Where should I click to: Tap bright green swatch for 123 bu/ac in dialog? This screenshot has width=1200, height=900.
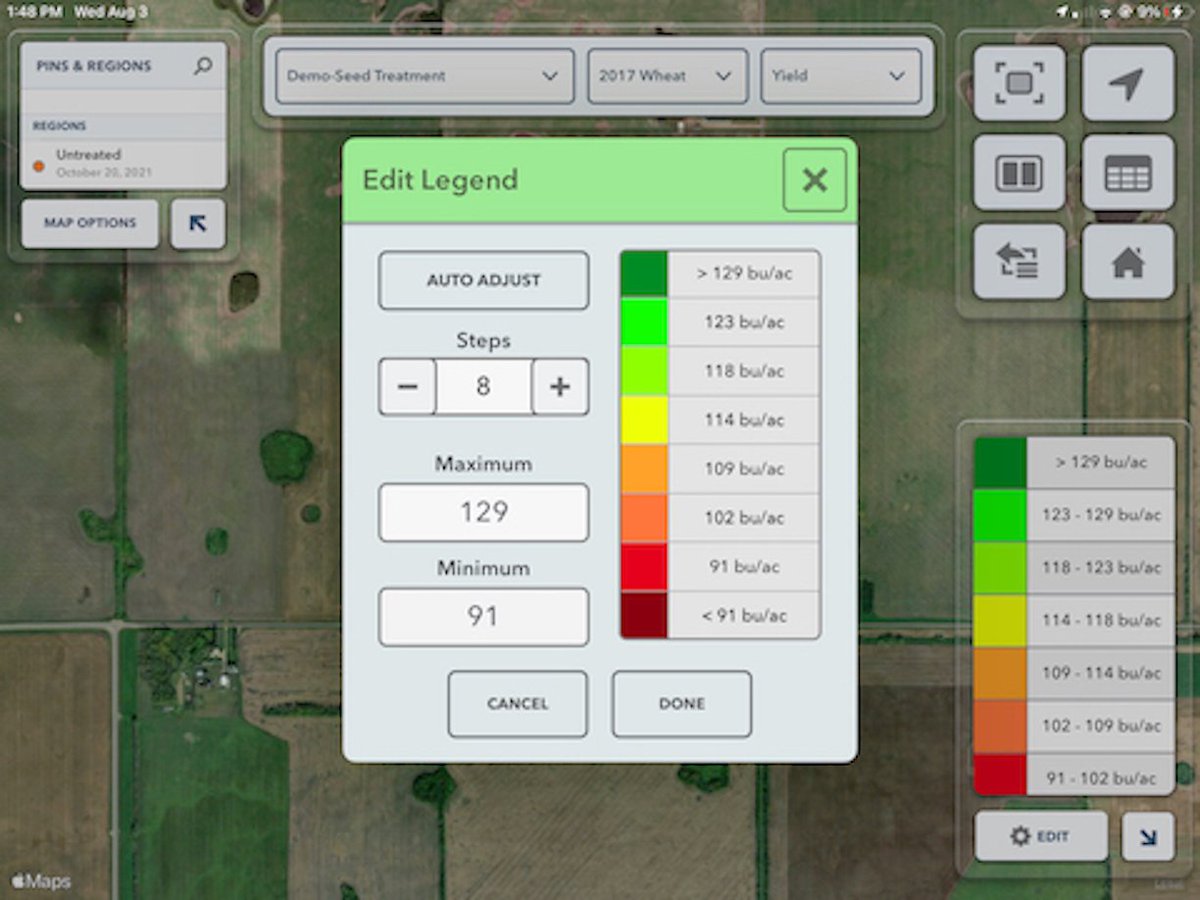click(644, 322)
